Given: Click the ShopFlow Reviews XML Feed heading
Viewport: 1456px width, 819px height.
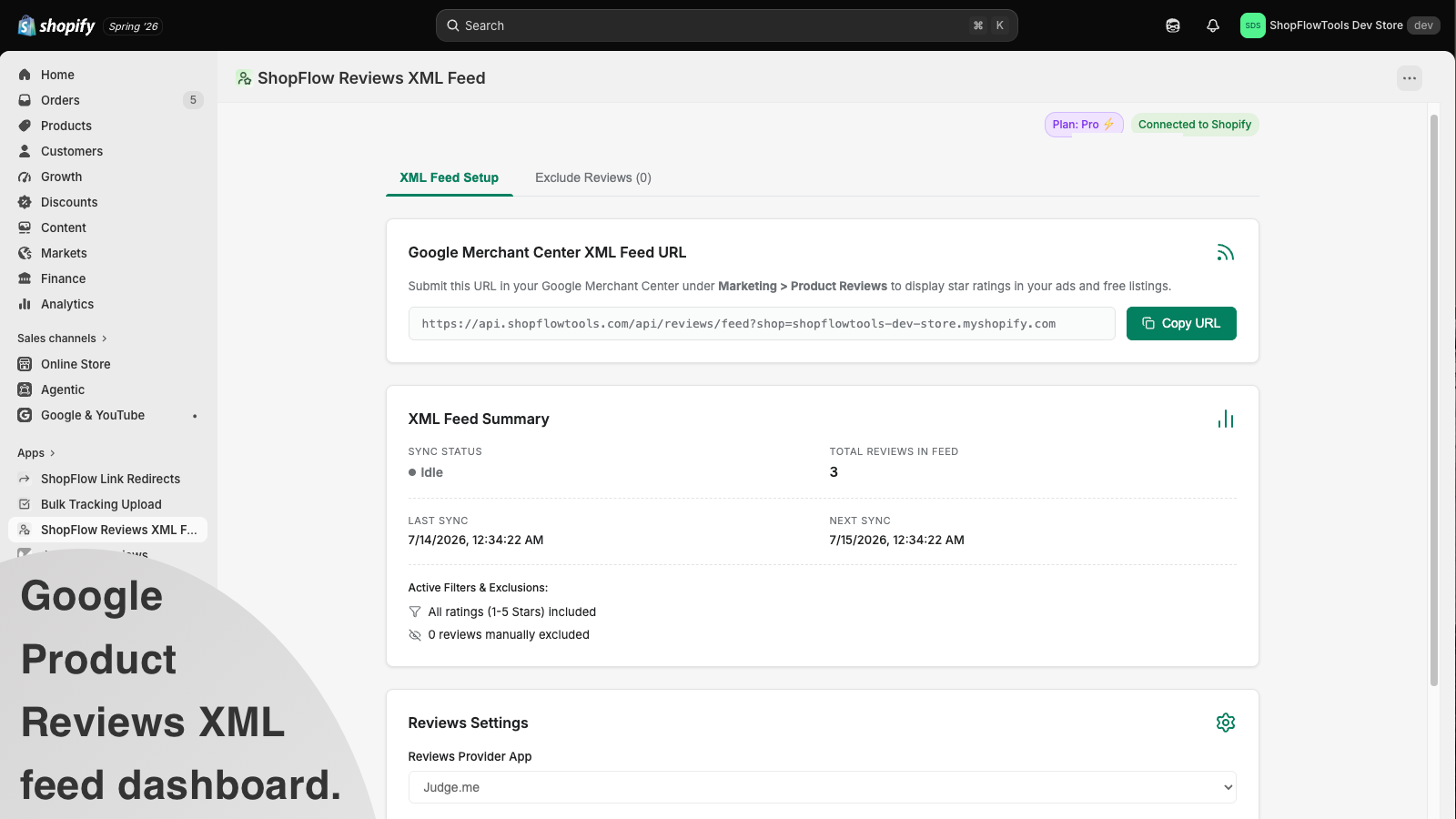Looking at the screenshot, I should pos(371,78).
